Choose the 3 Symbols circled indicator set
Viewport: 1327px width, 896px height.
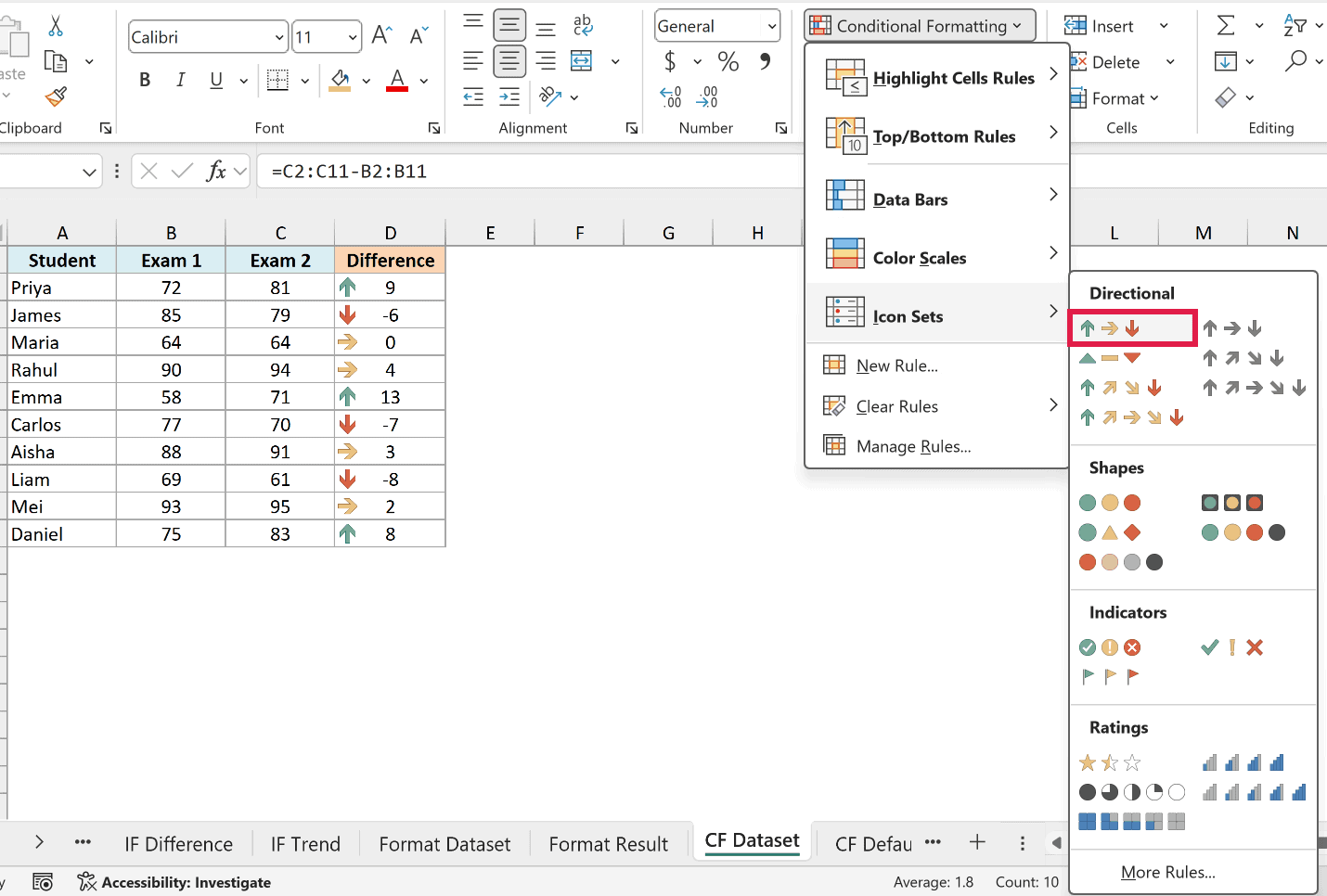point(1110,647)
